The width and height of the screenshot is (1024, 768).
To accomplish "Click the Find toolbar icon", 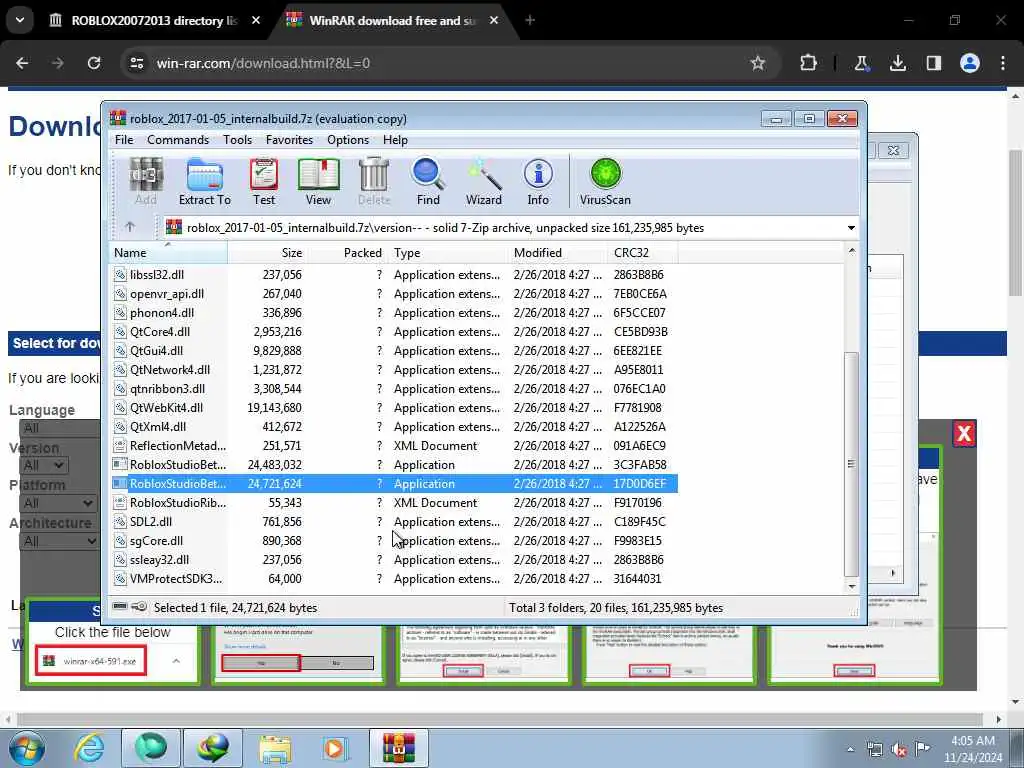I will [x=428, y=182].
